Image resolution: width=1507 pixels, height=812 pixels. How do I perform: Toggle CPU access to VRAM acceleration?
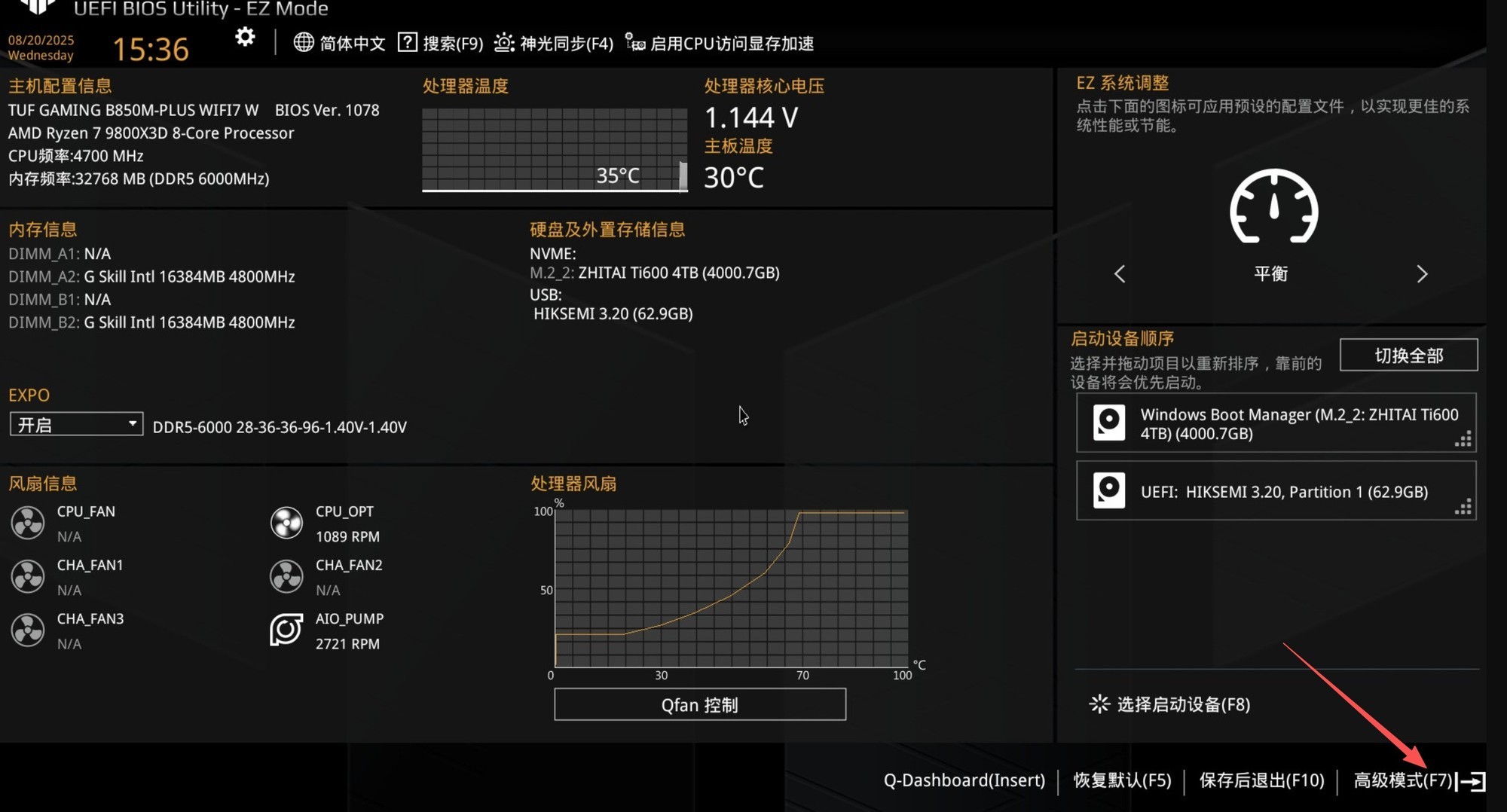[x=720, y=44]
